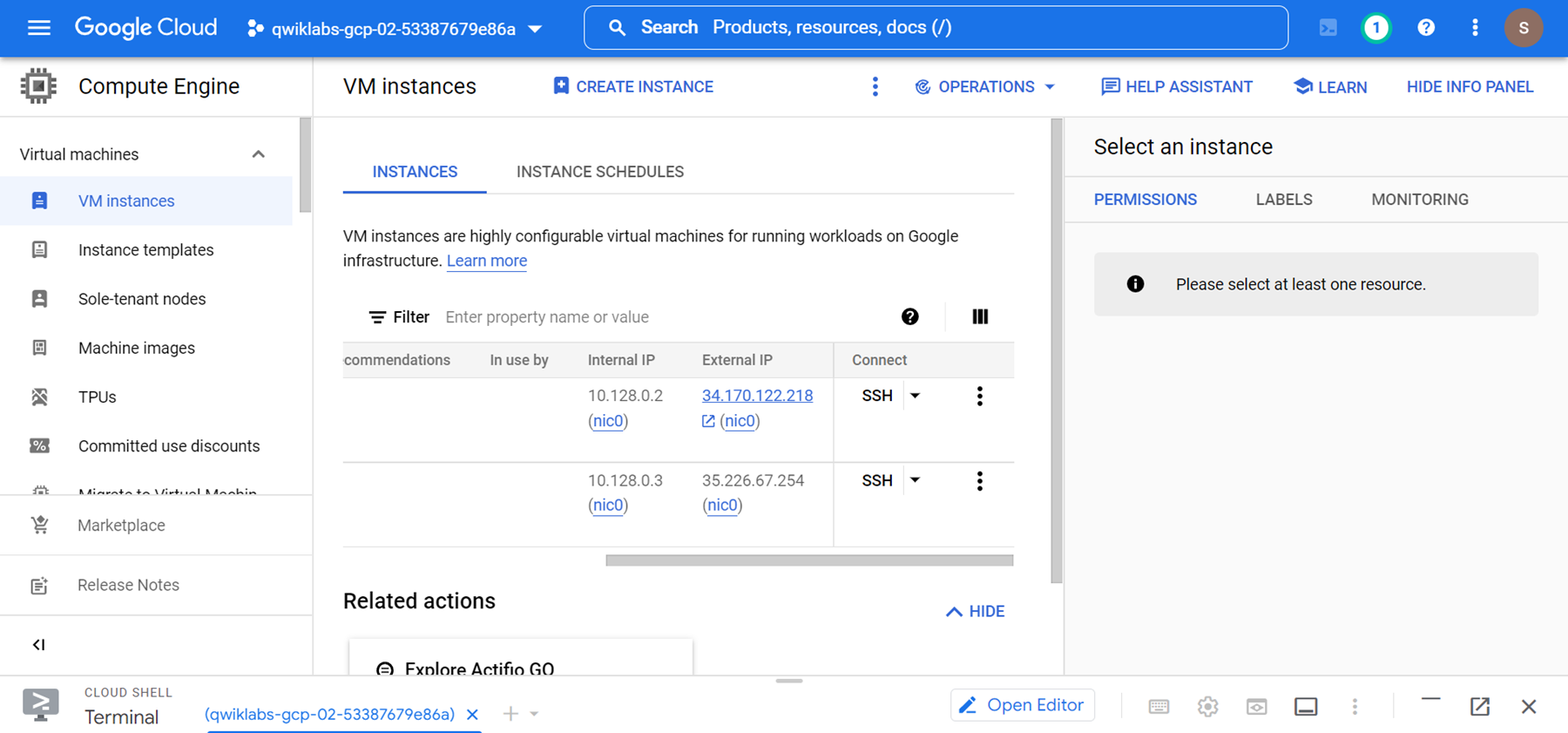Open the help question mark menu in top bar
The width and height of the screenshot is (1568, 733).
click(1426, 28)
